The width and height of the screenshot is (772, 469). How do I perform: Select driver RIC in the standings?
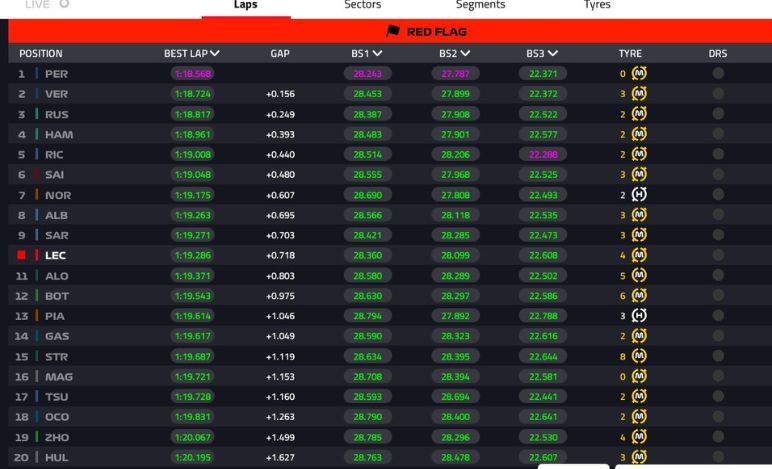(x=54, y=155)
